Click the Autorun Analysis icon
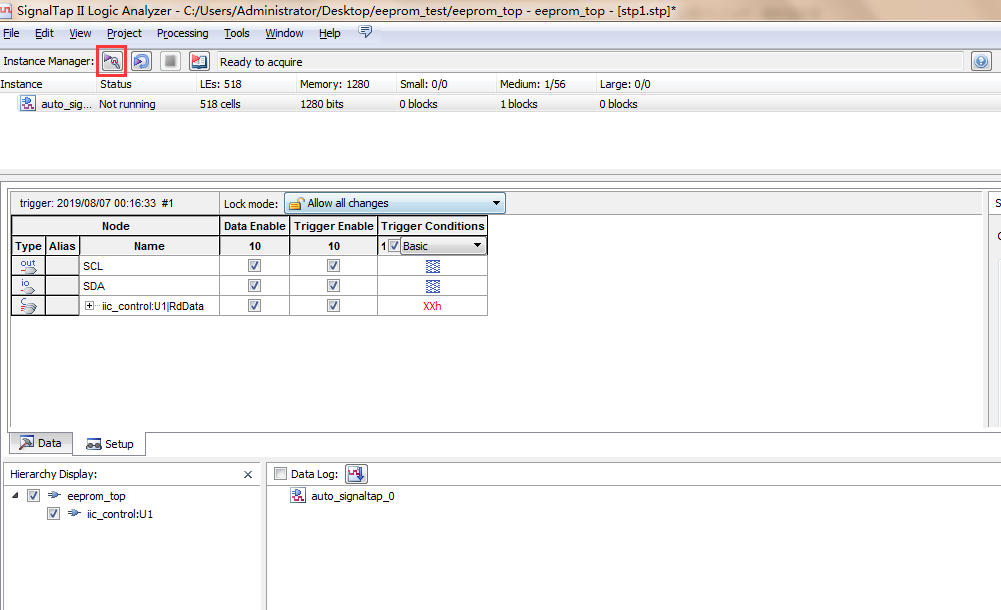This screenshot has height=610, width=1001. (141, 61)
